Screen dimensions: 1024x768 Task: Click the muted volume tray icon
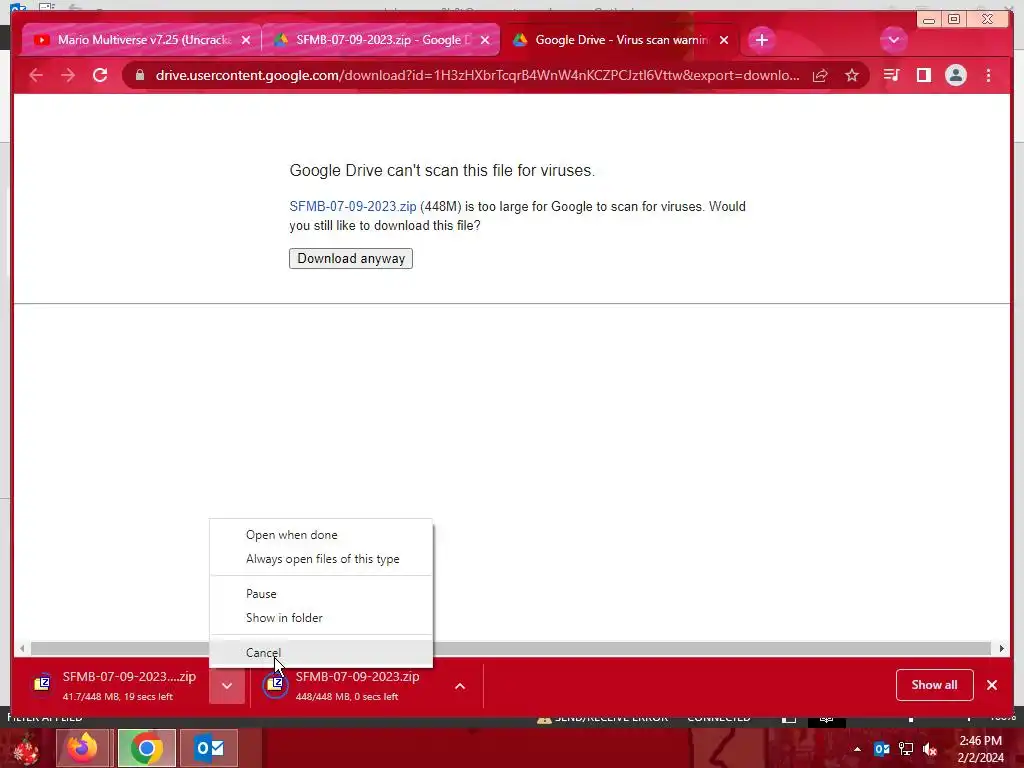pos(930,749)
